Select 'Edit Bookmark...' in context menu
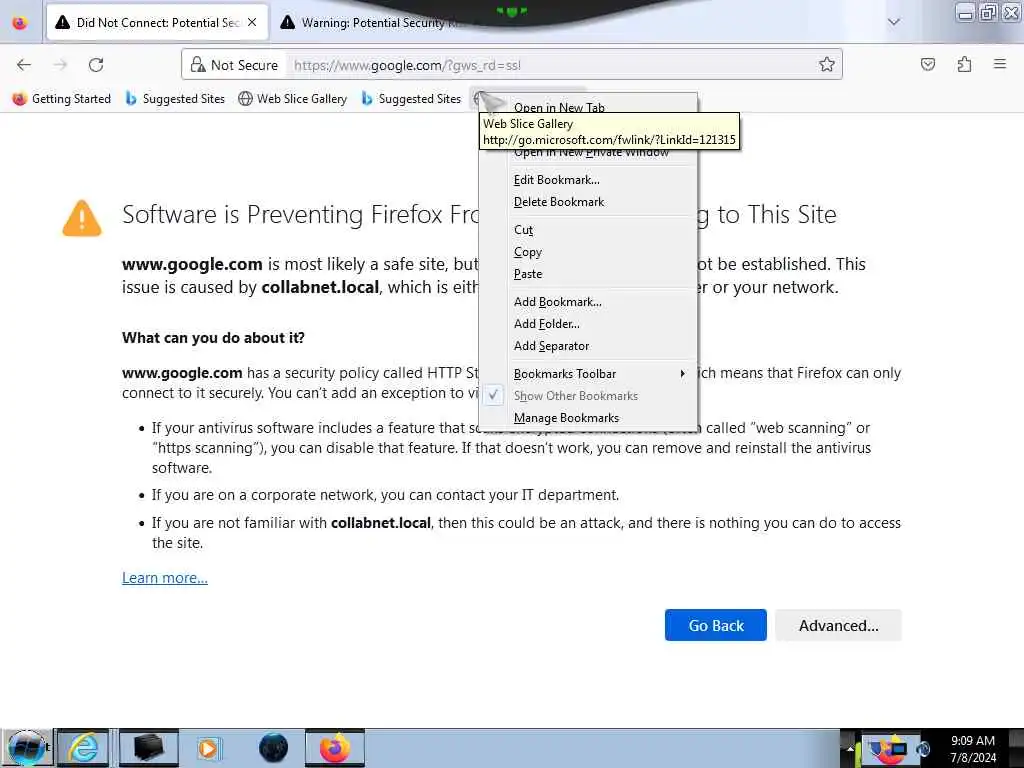 [556, 180]
